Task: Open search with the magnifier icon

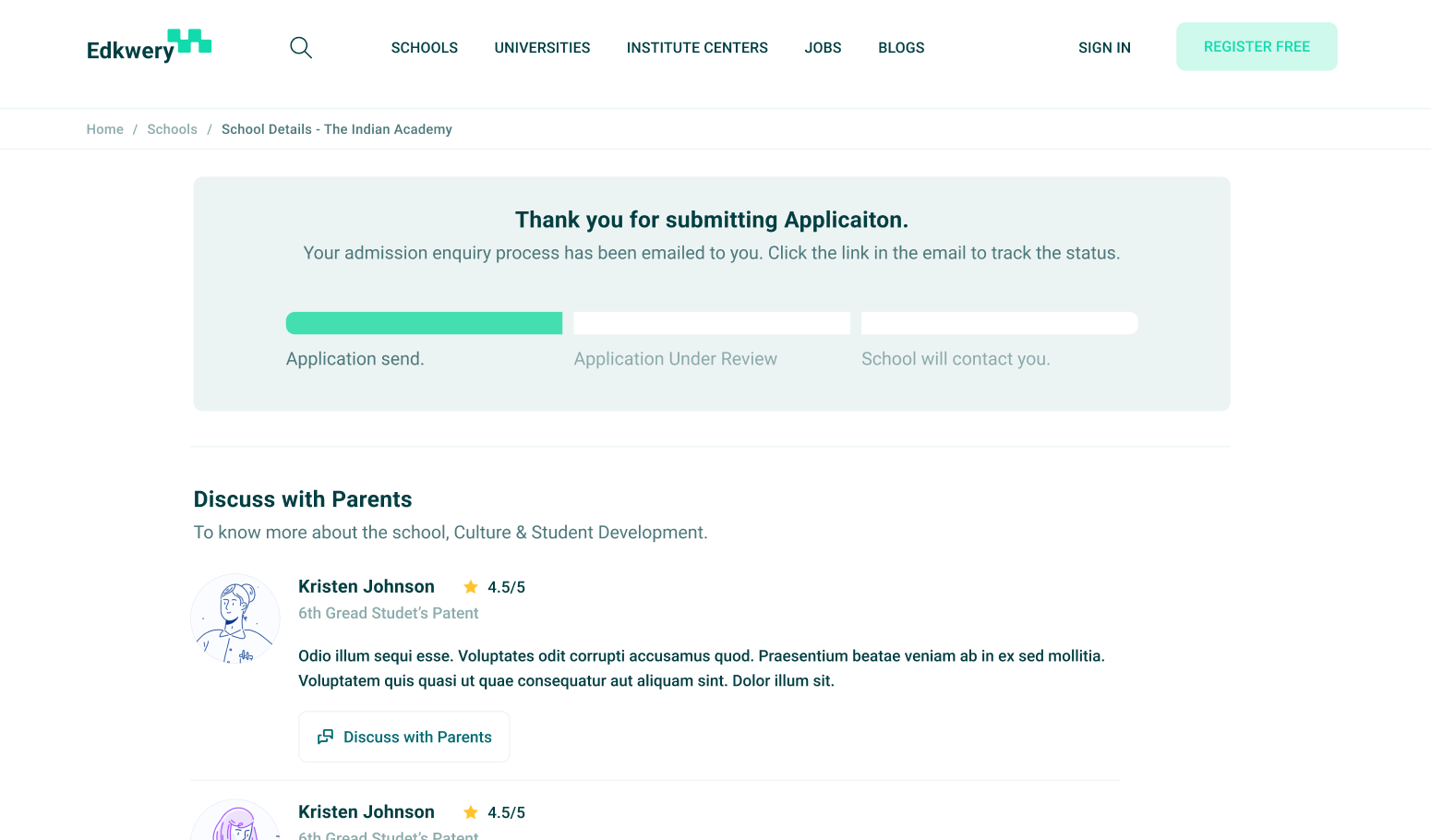Action: click(x=301, y=47)
